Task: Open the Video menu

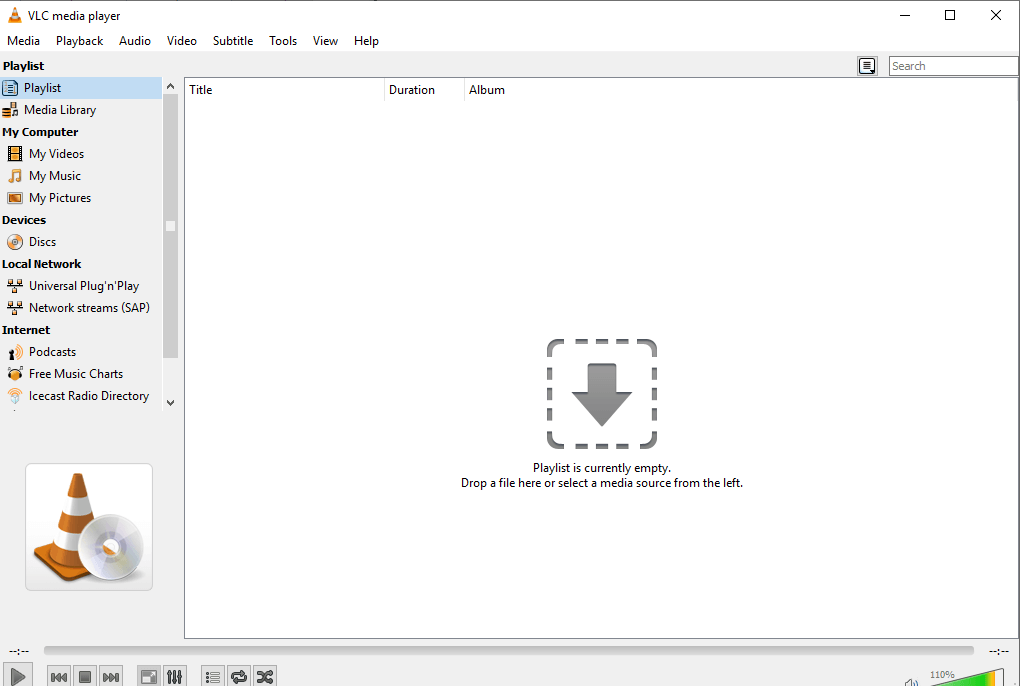Action: [x=181, y=41]
